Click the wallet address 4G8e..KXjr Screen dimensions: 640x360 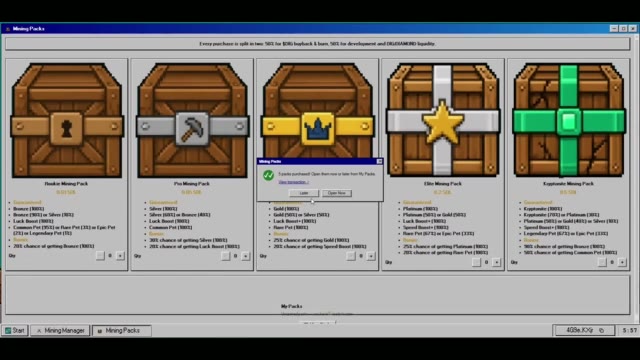580,330
